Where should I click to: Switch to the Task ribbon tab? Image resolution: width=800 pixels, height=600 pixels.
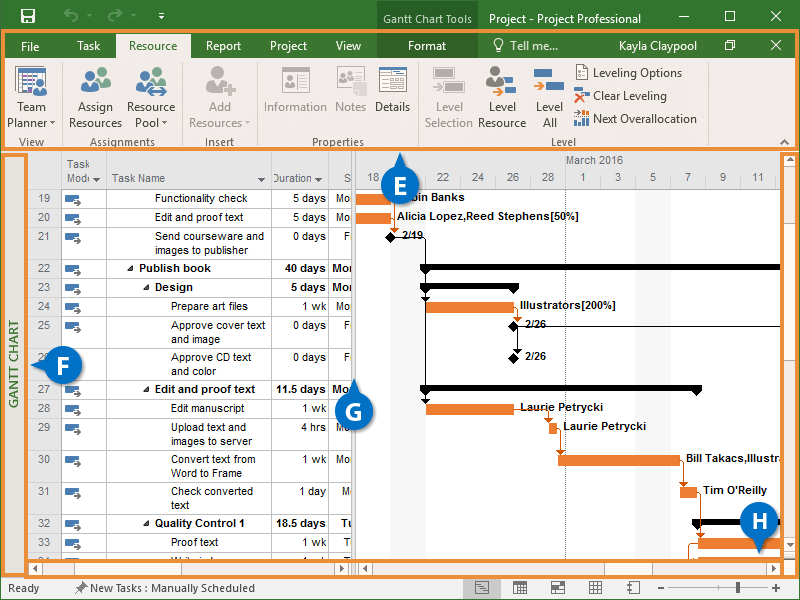click(89, 46)
